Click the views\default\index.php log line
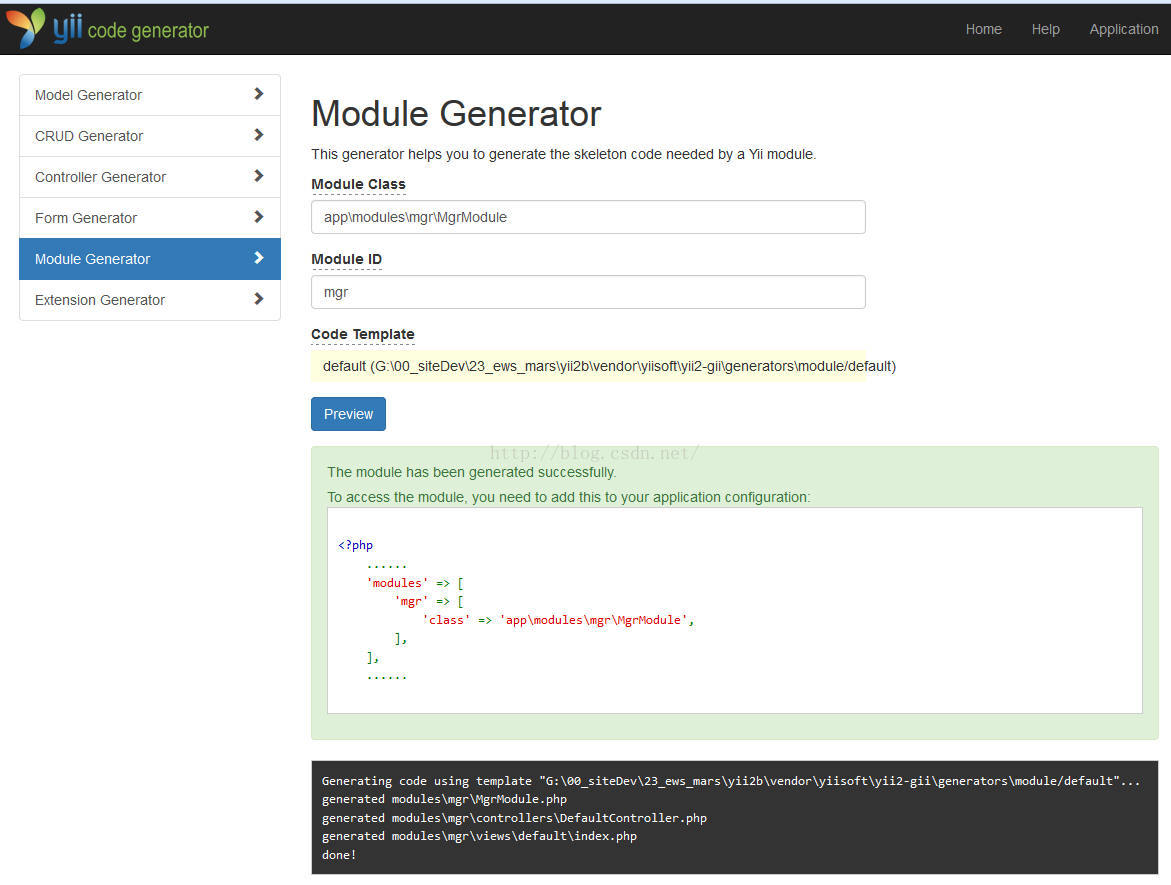This screenshot has width=1171, height=885. (x=479, y=836)
